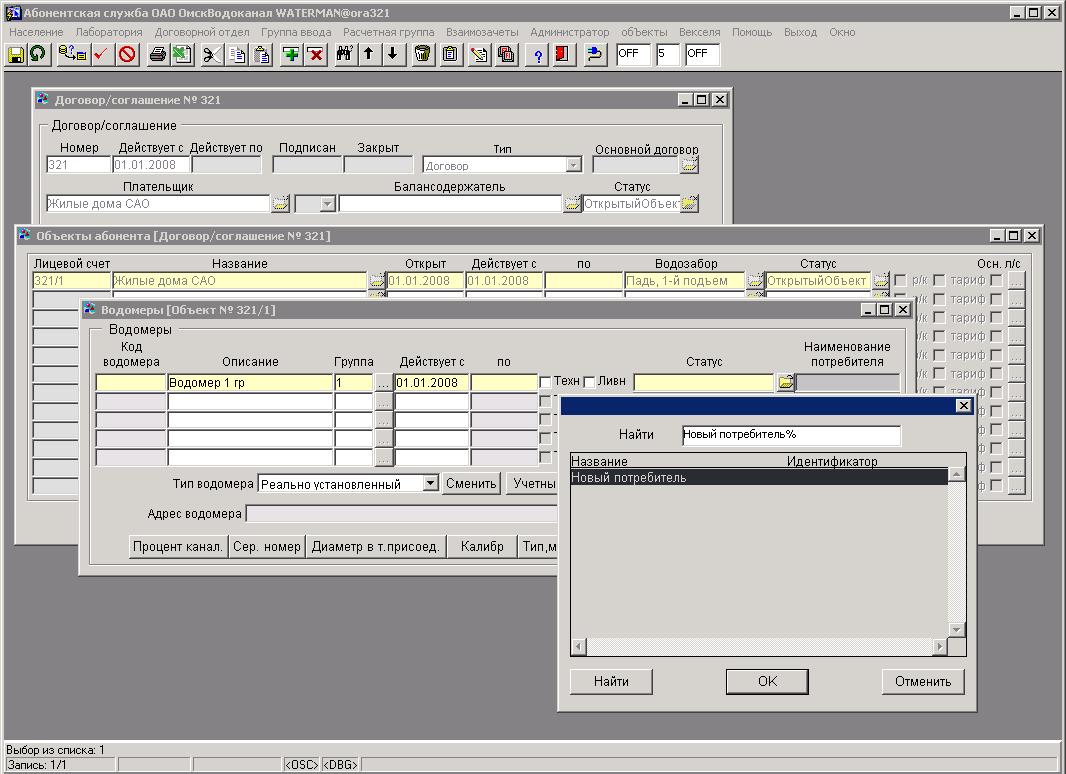Expand the Тип dropdown showing Договор
Viewport: 1066px width, 774px height.
(x=573, y=166)
